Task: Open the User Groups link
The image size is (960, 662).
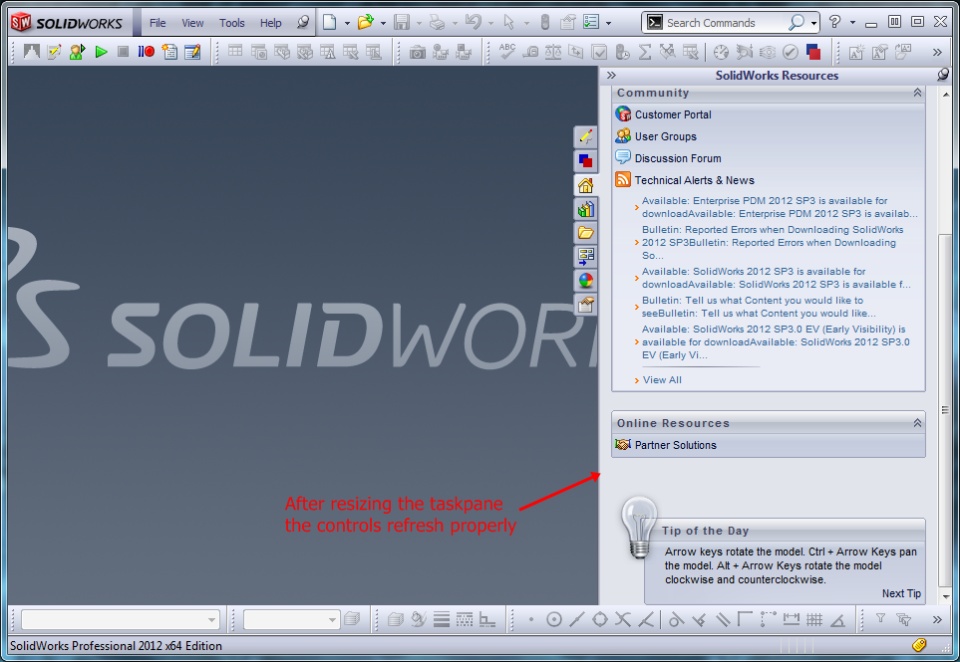Action: click(666, 137)
